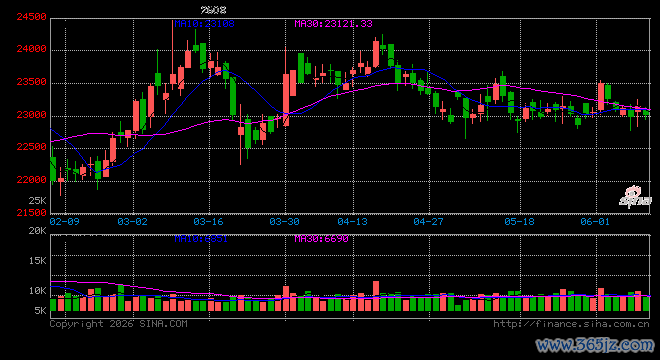Click the 22000 price axis label
The image size is (660, 360).
[x=32, y=180]
